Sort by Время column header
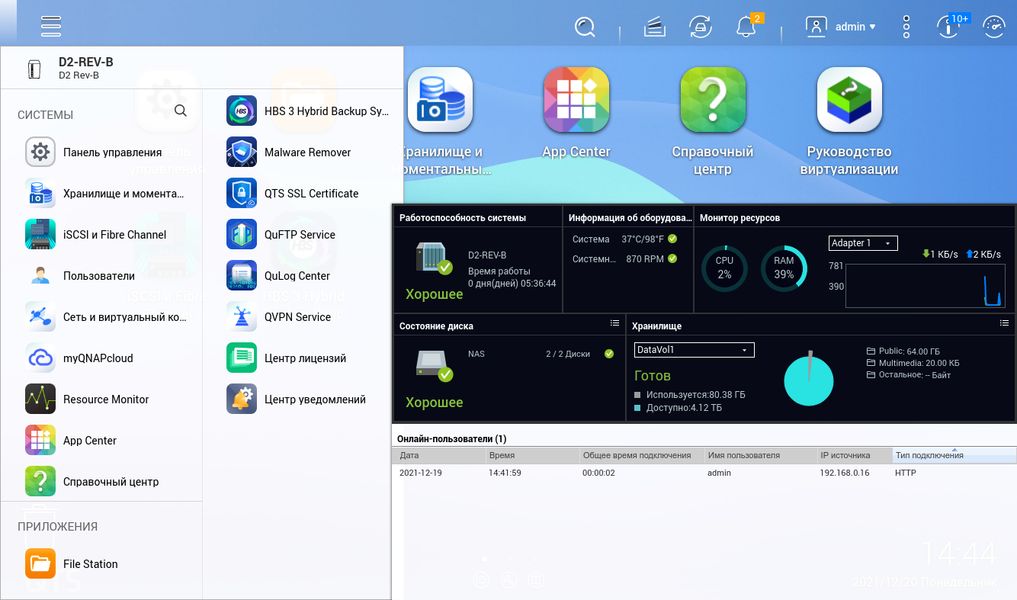This screenshot has width=1017, height=600. click(531, 455)
